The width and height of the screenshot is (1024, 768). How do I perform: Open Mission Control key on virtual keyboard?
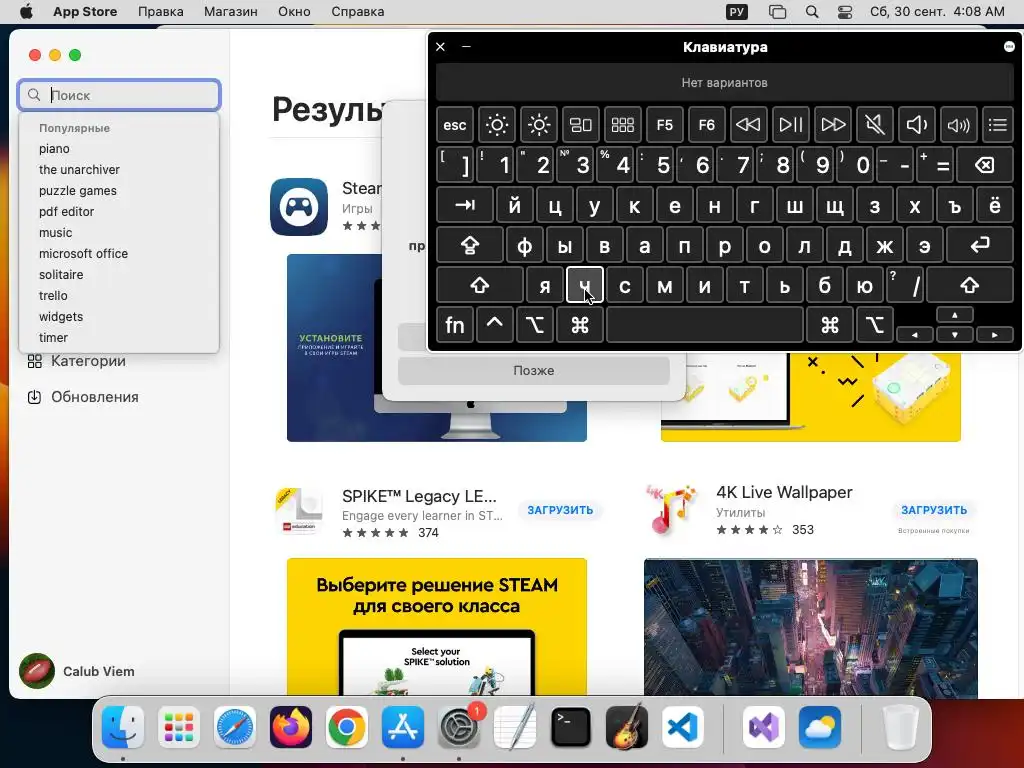[581, 125]
